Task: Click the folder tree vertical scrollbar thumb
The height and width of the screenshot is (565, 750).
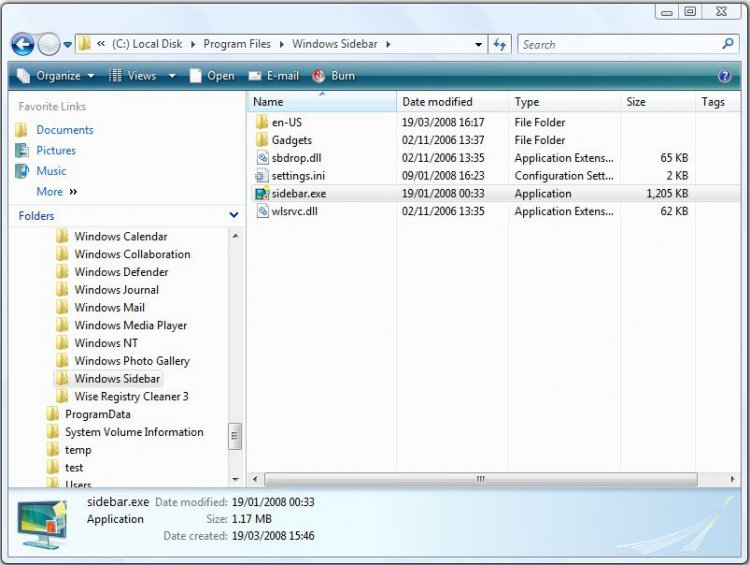Action: click(x=235, y=436)
